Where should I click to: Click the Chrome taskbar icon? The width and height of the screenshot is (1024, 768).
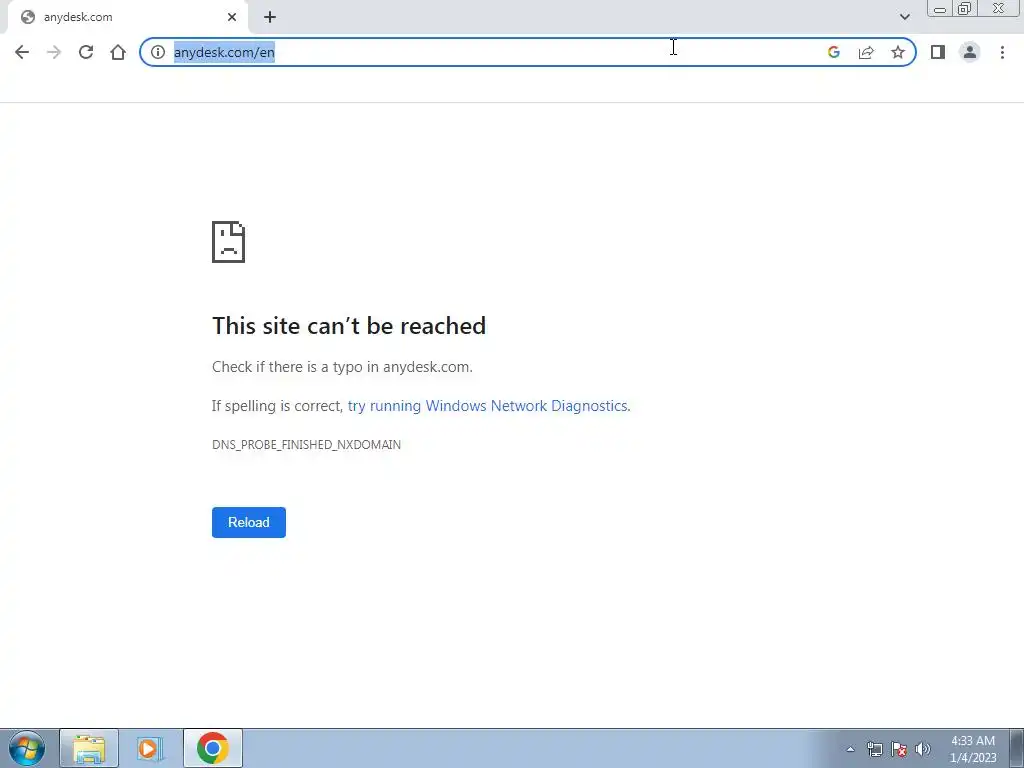tap(213, 748)
